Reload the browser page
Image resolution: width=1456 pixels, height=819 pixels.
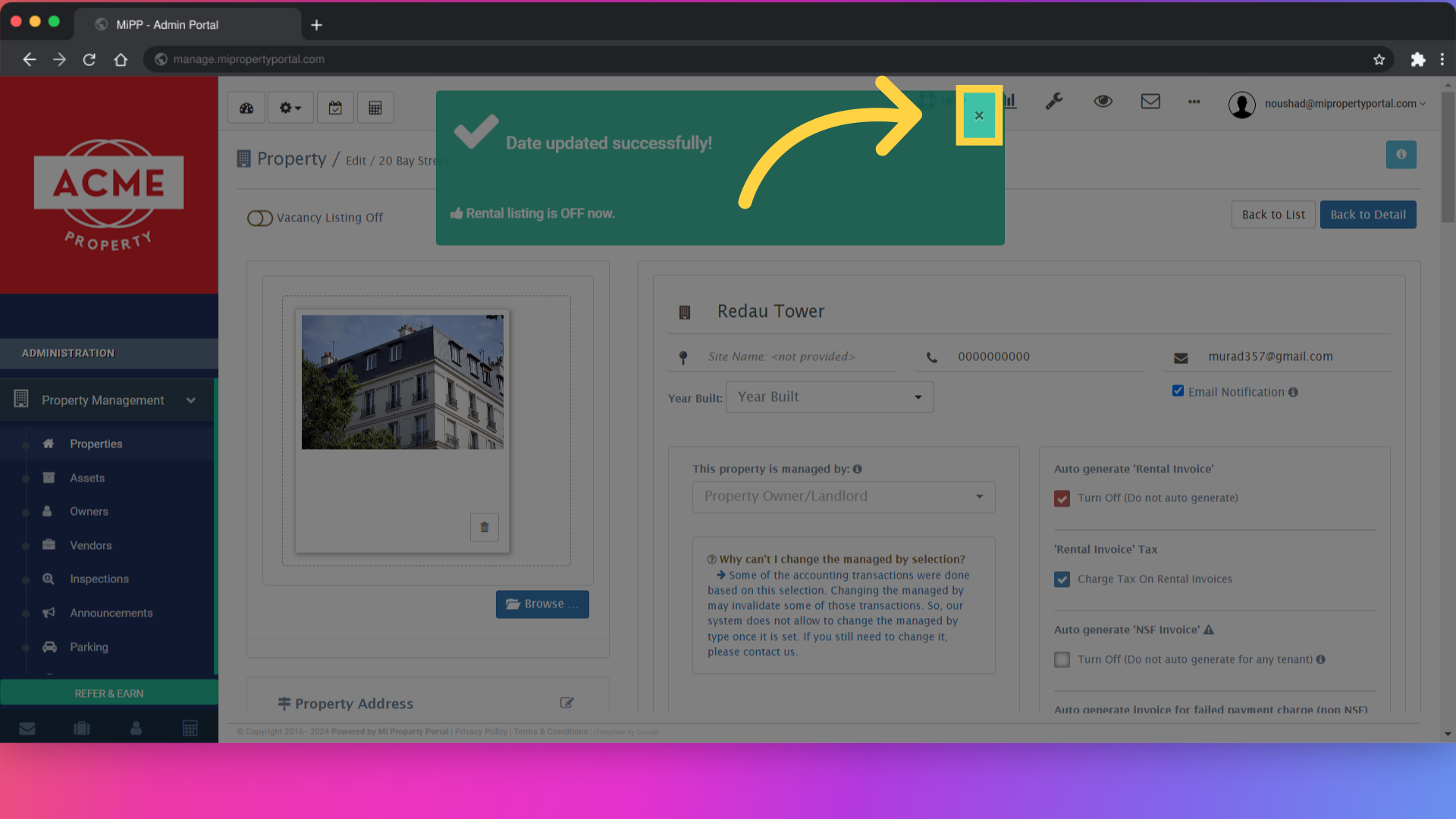(89, 59)
